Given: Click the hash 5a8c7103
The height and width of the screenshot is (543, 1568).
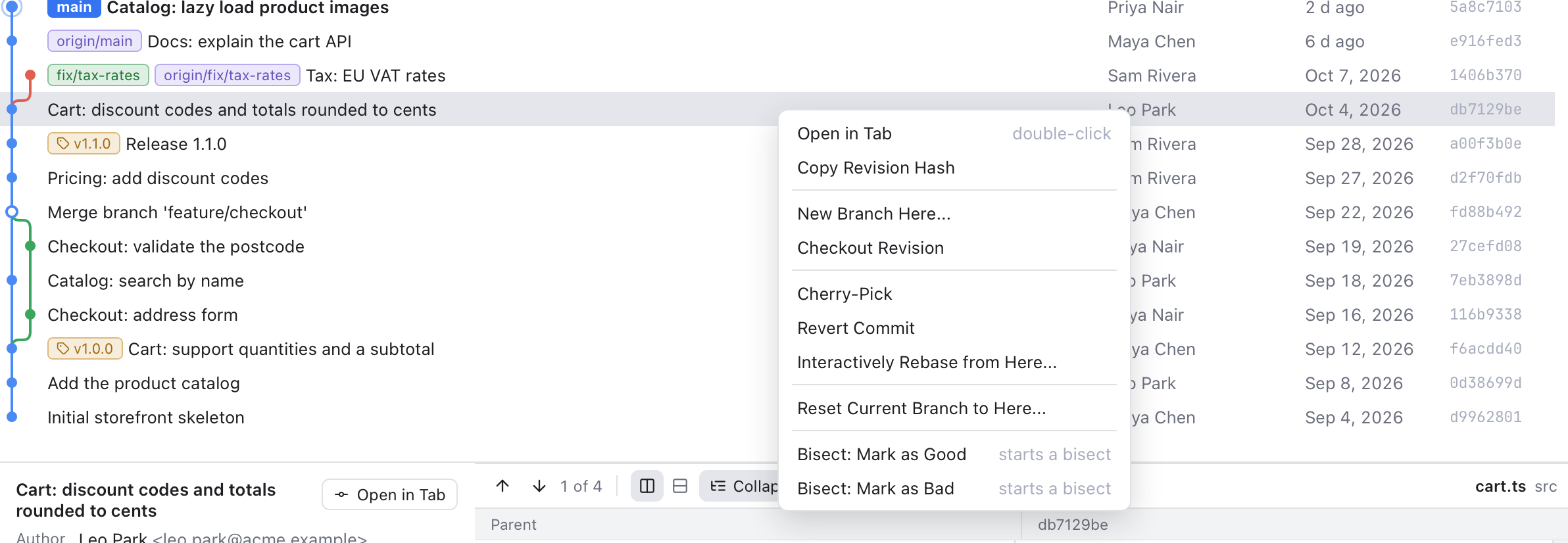Looking at the screenshot, I should point(1485,7).
